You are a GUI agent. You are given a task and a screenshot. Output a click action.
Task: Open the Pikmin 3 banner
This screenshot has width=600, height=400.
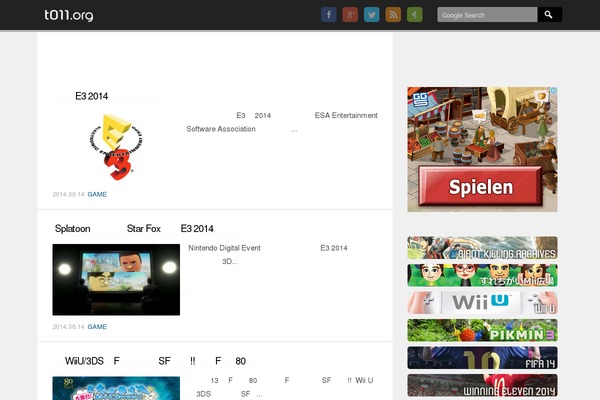[x=482, y=330]
